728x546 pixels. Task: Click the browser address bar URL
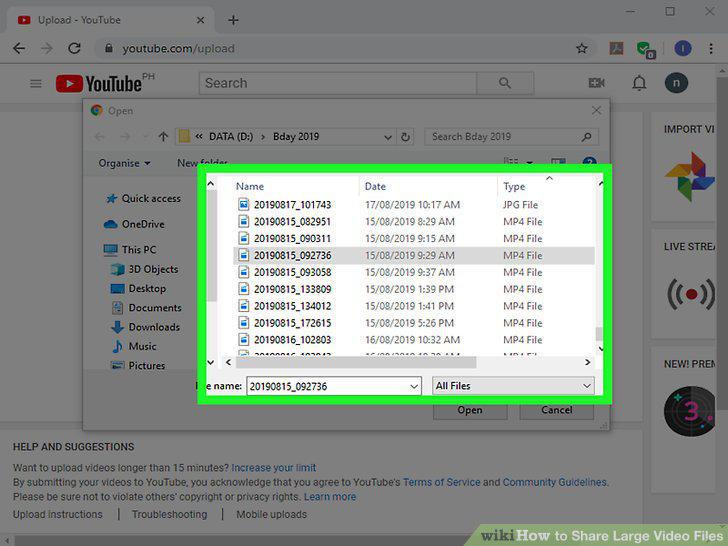tap(178, 49)
